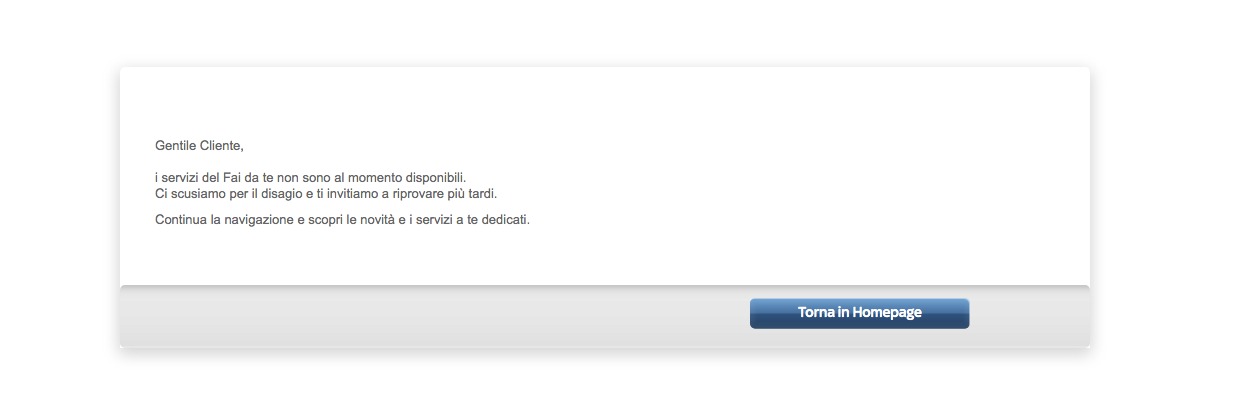
Task: Select the Gentile Cliente greeting text
Action: point(199,146)
